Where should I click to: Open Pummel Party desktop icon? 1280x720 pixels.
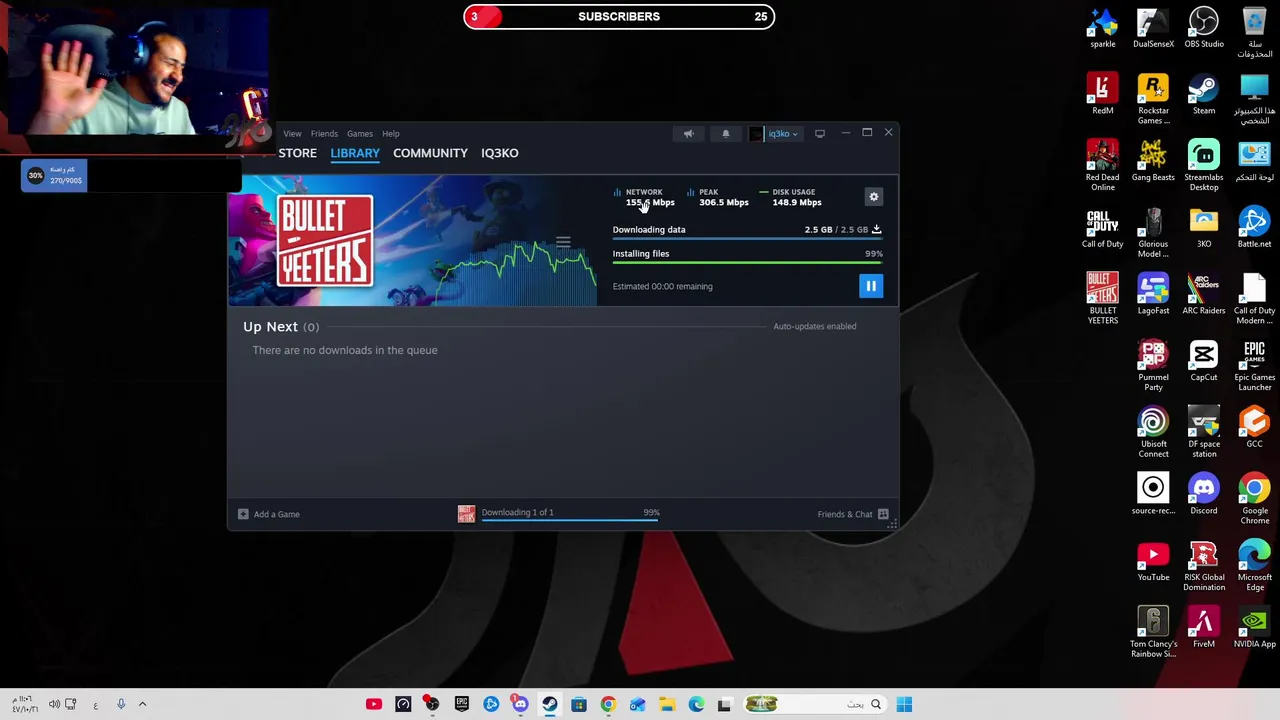point(1153,366)
